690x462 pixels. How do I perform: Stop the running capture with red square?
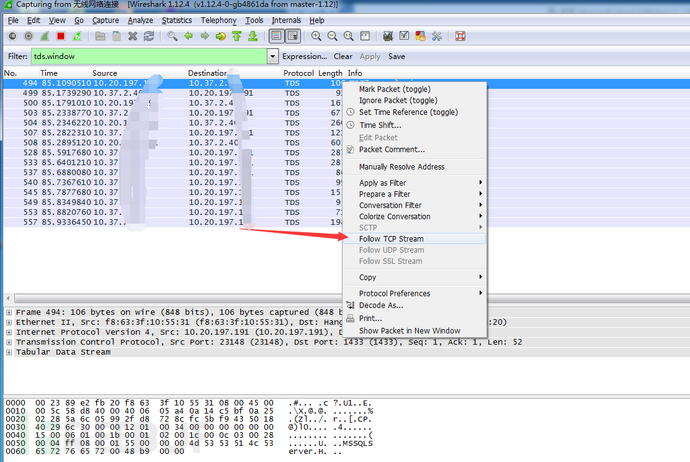tap(61, 36)
